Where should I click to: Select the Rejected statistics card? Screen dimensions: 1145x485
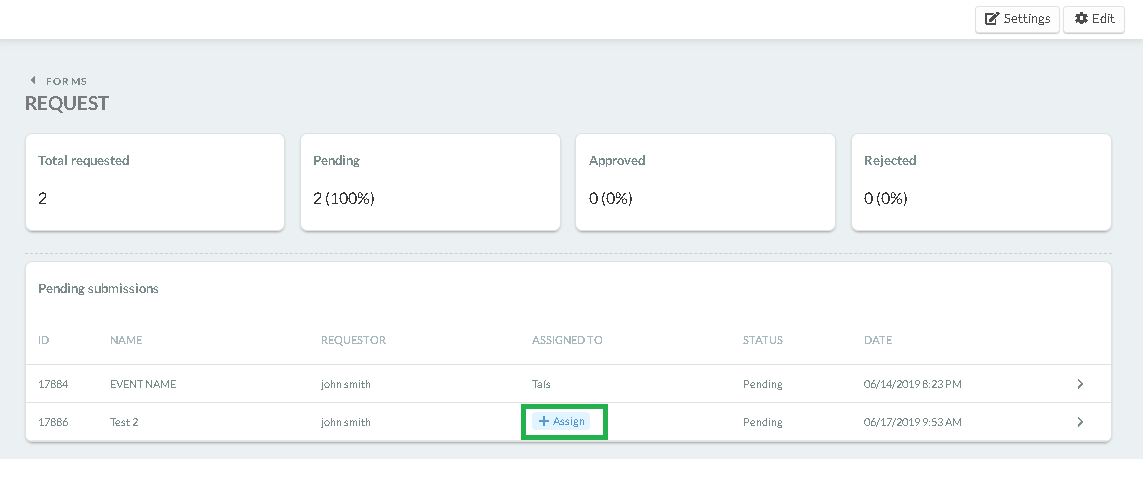(x=981, y=182)
